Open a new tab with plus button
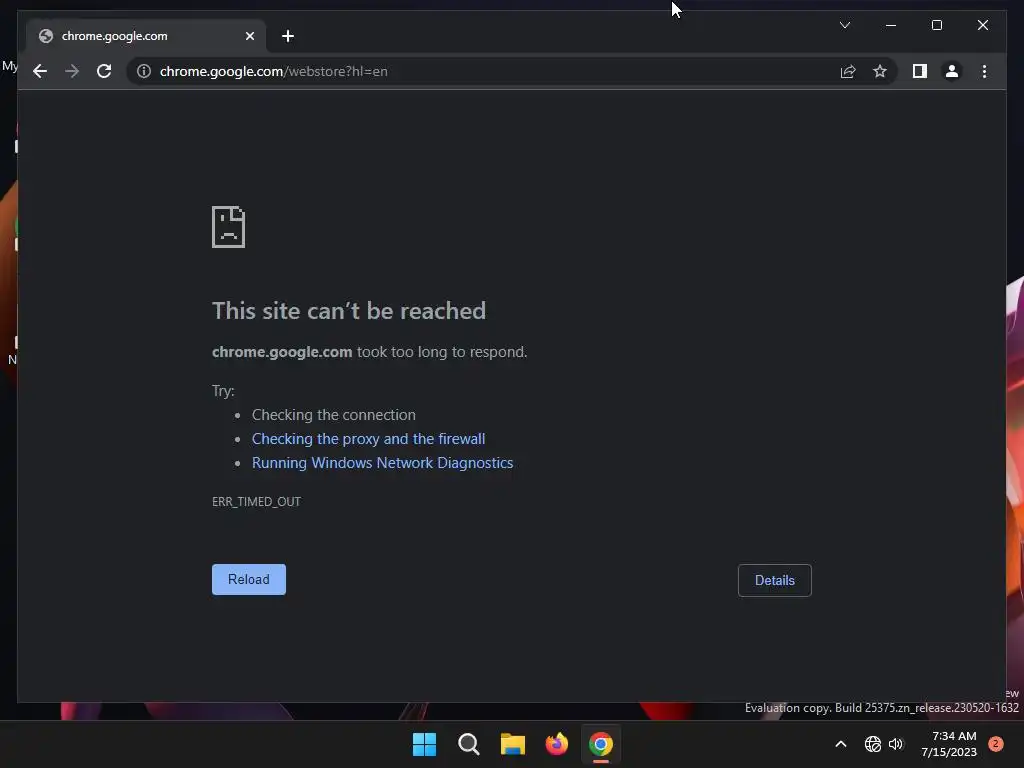Viewport: 1024px width, 768px height. click(x=288, y=36)
